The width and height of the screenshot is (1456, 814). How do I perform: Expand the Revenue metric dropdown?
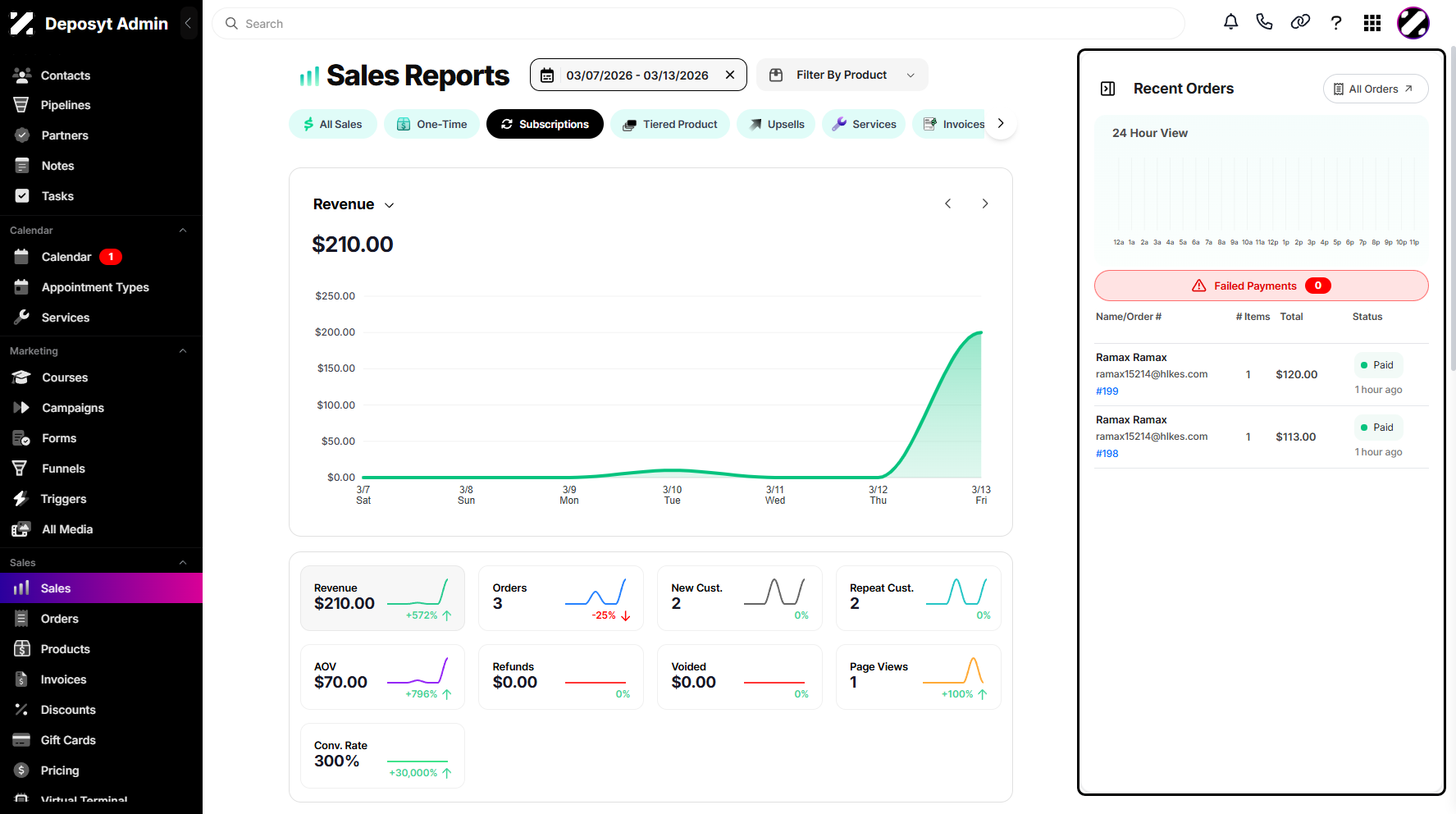[354, 204]
